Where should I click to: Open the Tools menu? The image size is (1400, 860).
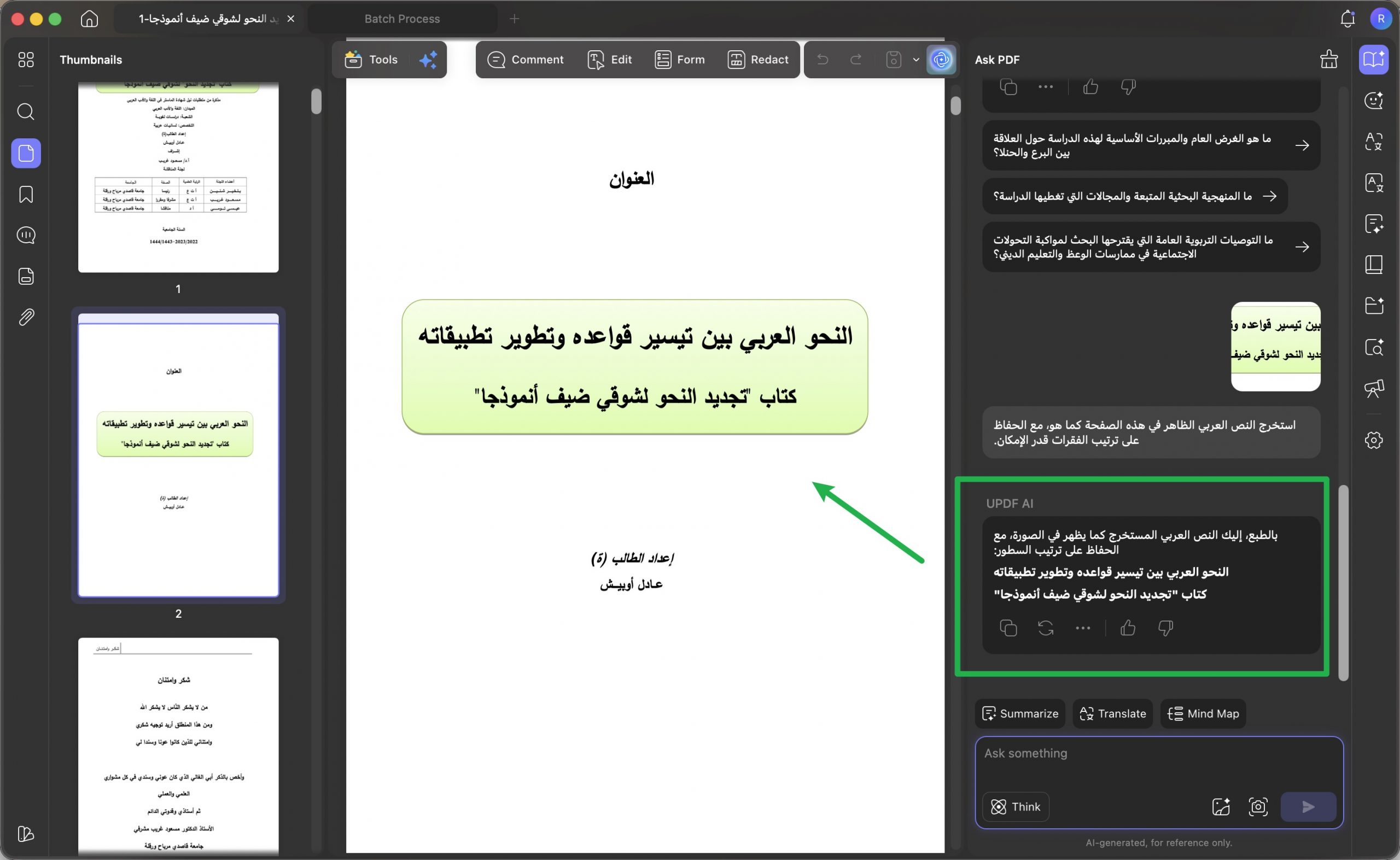click(371, 59)
